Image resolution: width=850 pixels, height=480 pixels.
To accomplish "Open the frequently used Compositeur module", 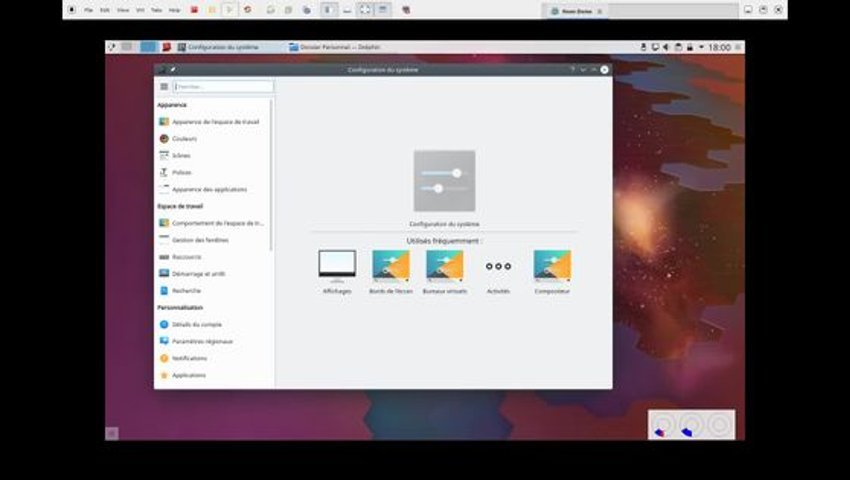I will pos(552,272).
